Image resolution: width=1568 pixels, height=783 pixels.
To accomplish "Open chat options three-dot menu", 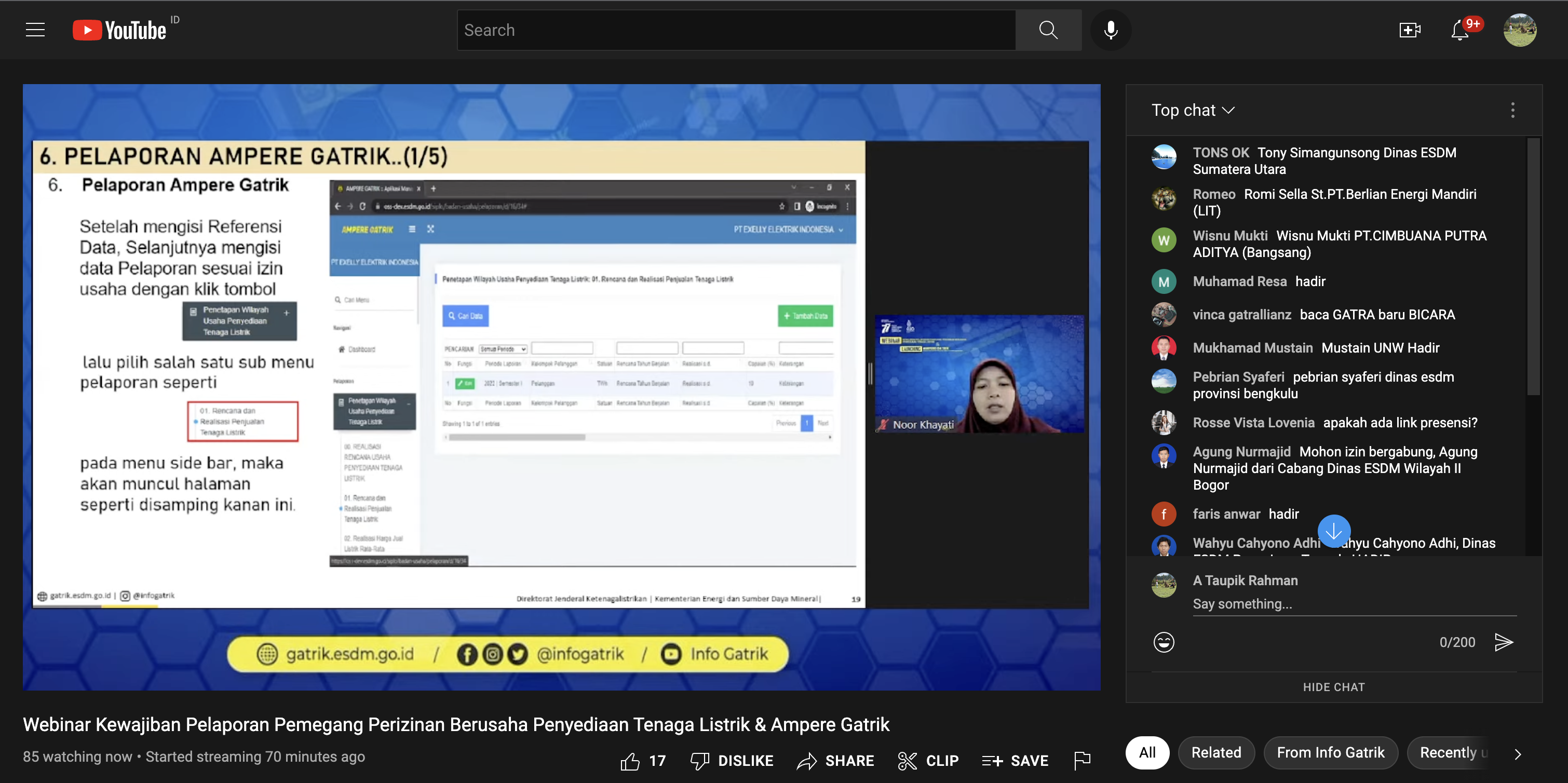I will (1512, 110).
